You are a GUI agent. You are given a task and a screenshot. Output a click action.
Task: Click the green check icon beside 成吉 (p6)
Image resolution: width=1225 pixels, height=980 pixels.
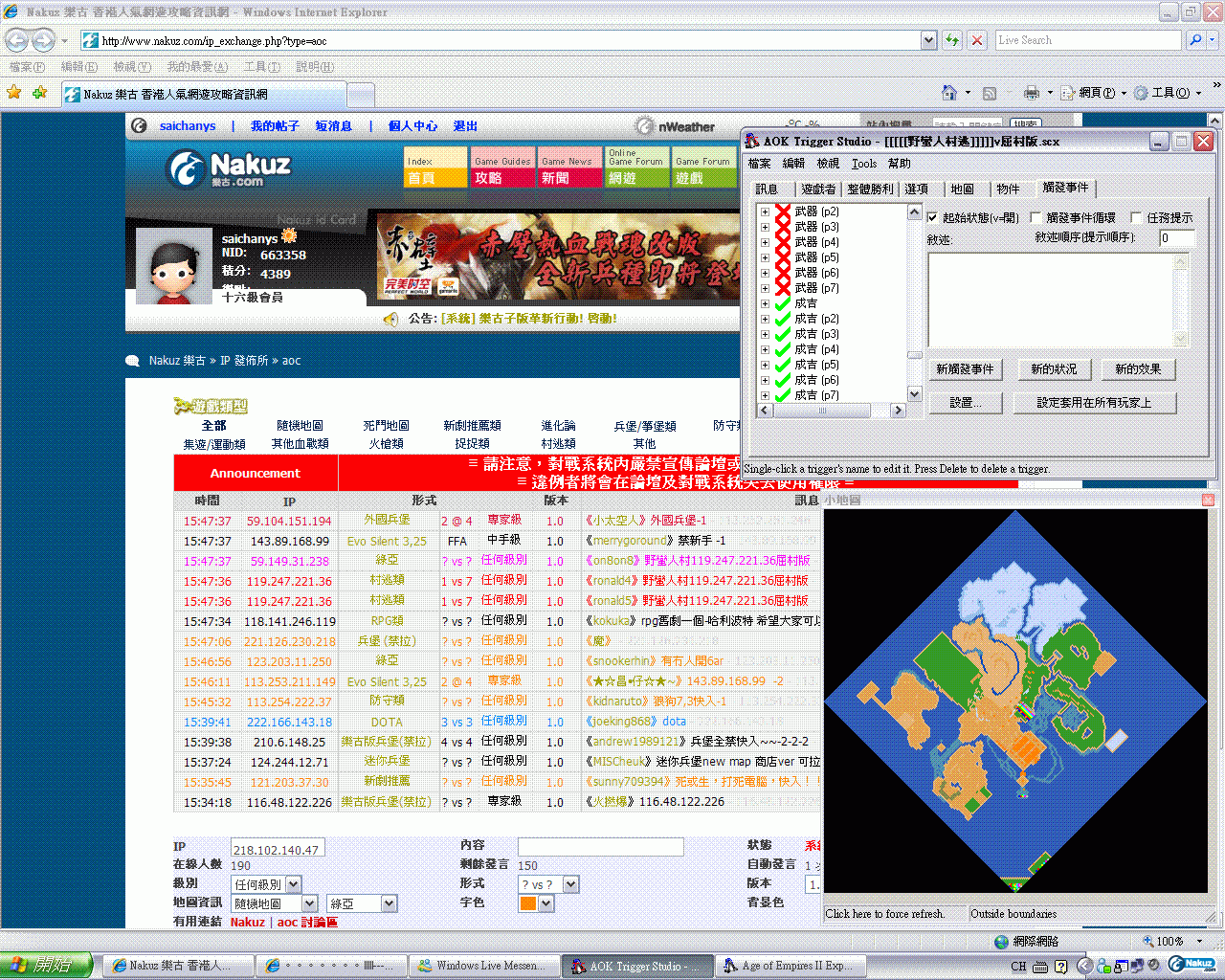783,380
